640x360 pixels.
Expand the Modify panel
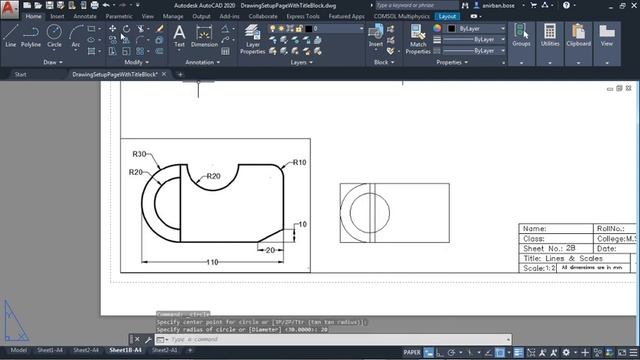pyautogui.click(x=137, y=62)
